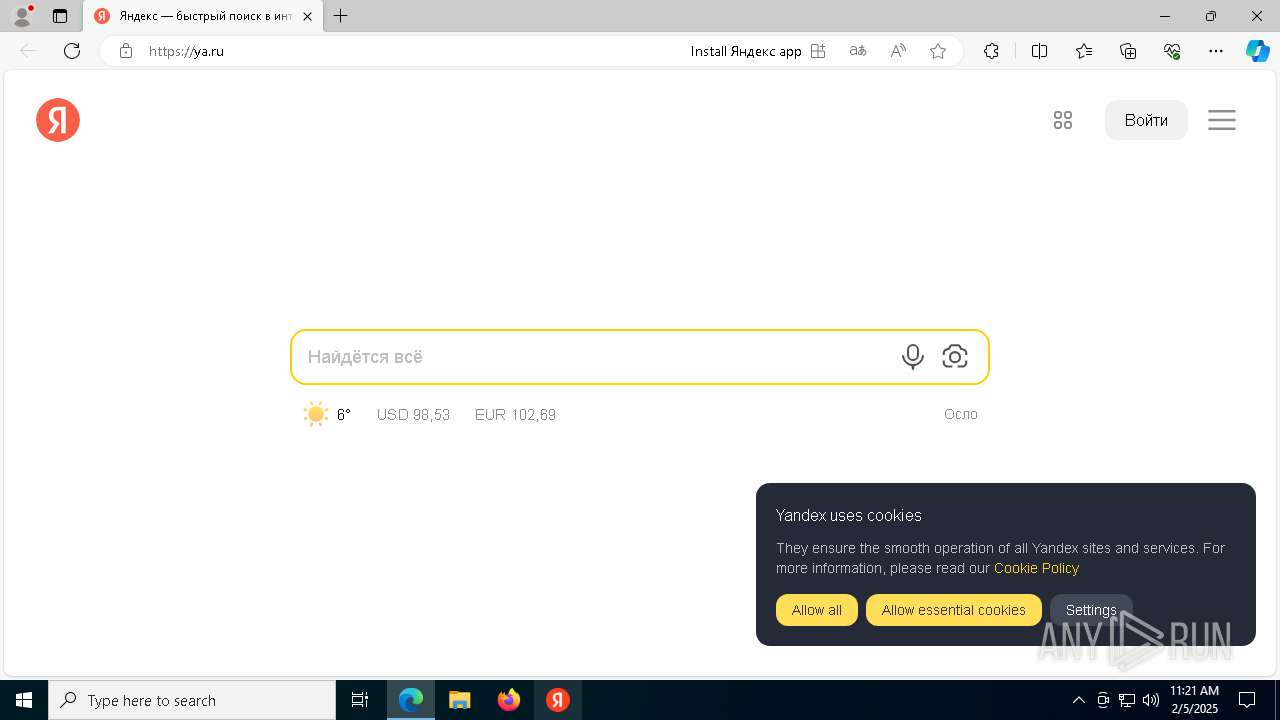Viewport: 1280px width, 720px height.
Task: Start voice search with the microphone icon
Action: 912,357
